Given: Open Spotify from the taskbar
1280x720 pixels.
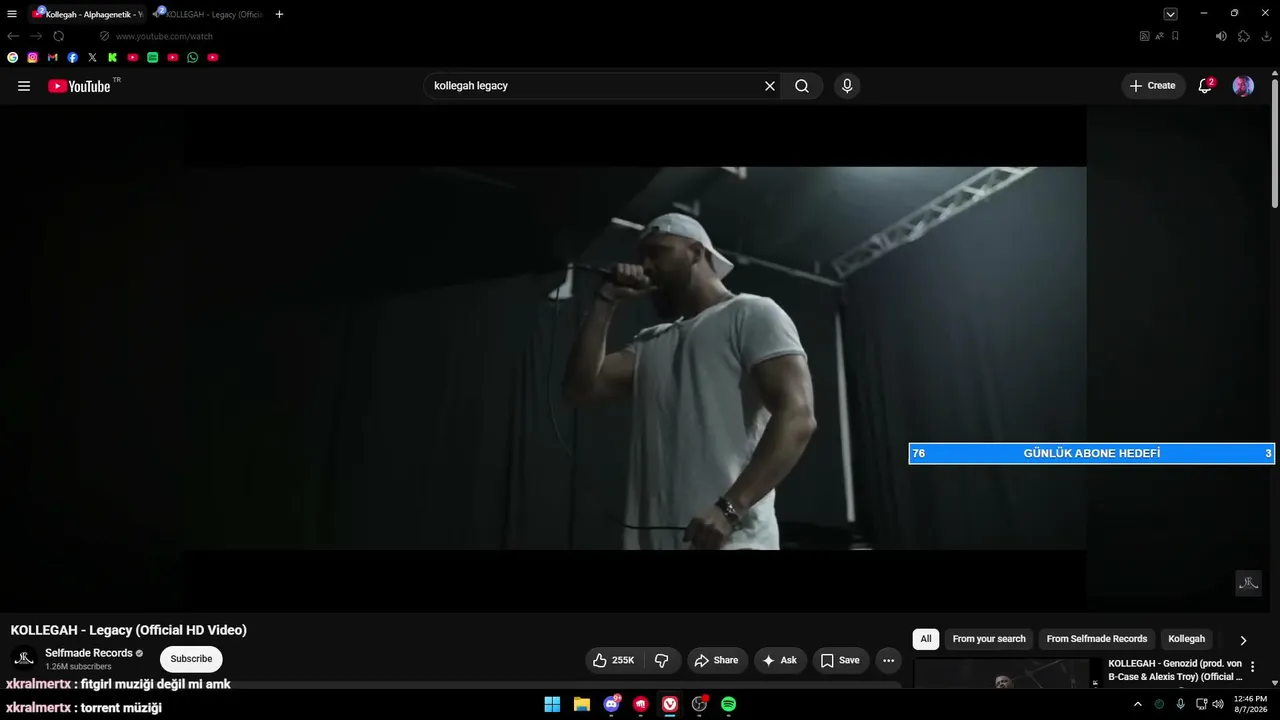Looking at the screenshot, I should point(729,704).
